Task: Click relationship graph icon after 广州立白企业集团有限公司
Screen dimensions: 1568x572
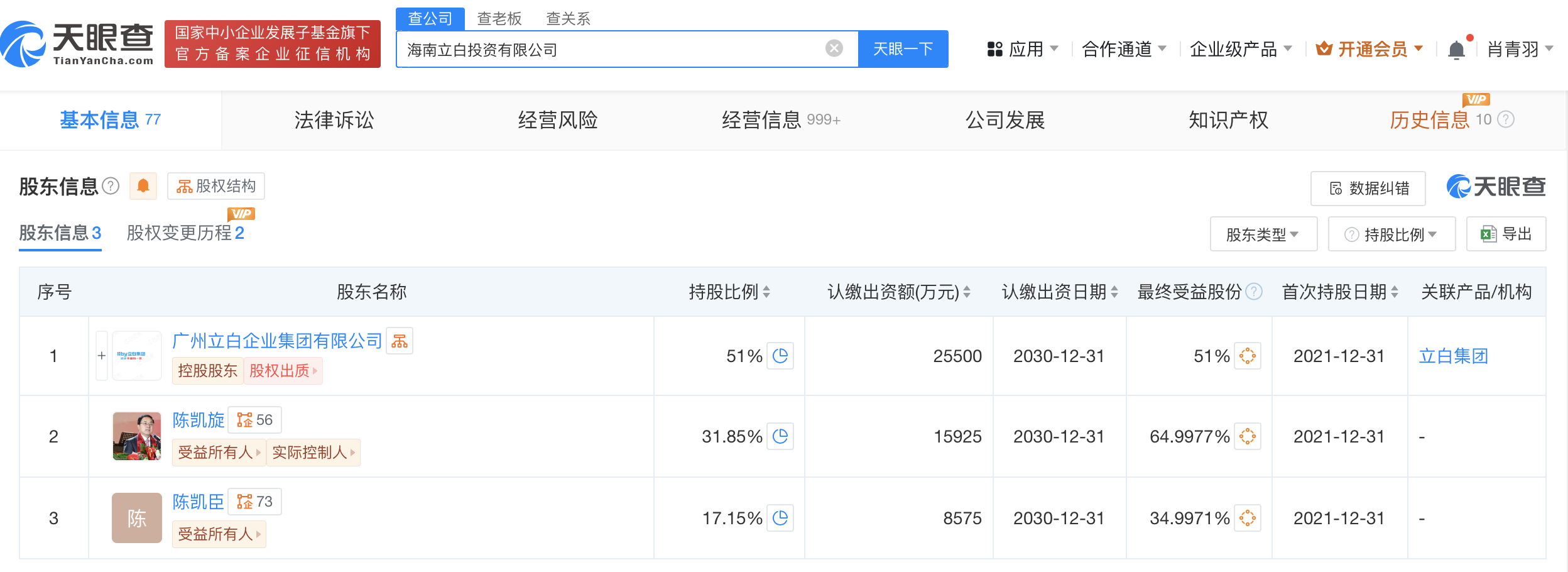Action: pyautogui.click(x=401, y=340)
